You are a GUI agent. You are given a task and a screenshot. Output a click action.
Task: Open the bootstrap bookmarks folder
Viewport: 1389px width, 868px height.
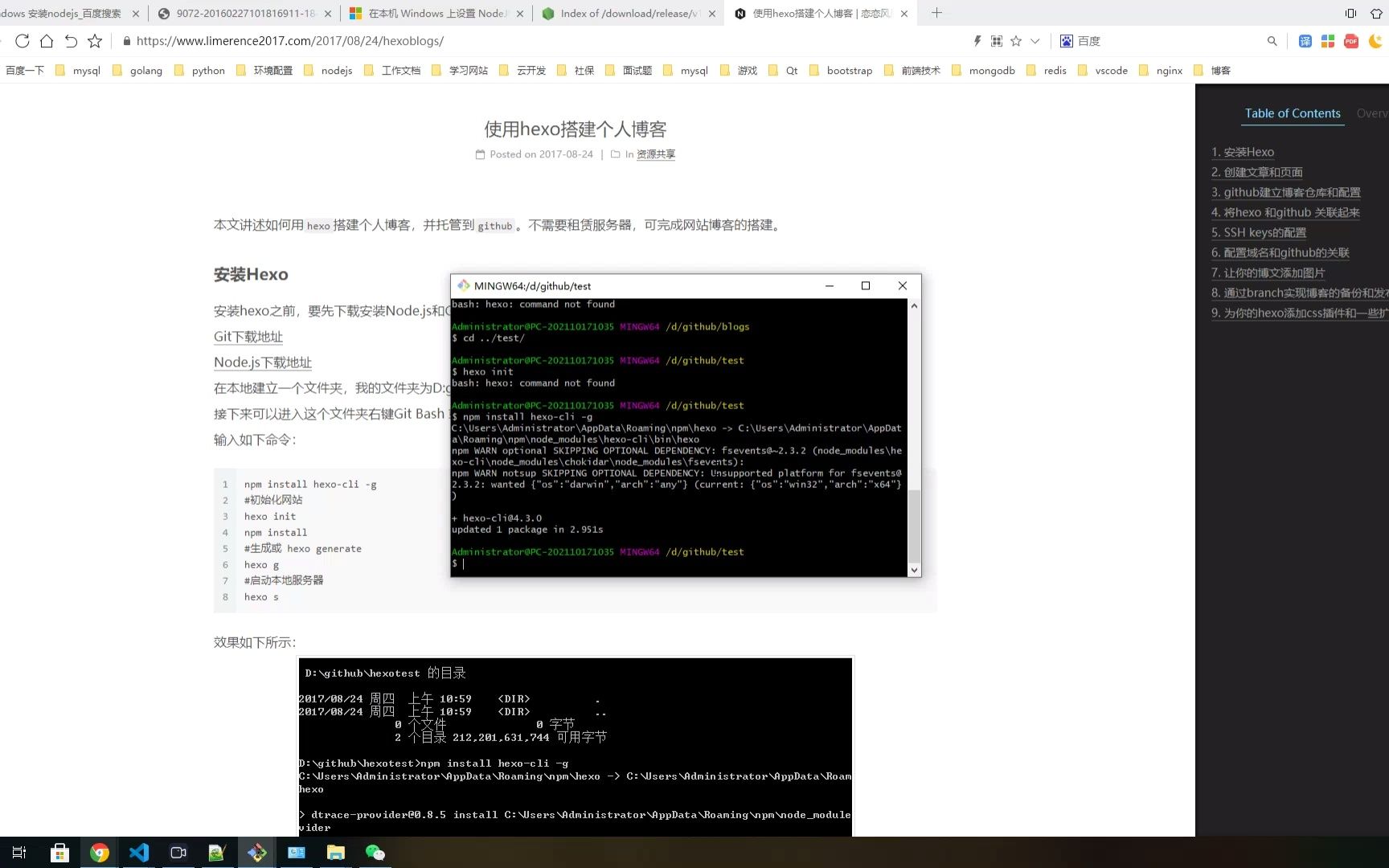(x=841, y=71)
